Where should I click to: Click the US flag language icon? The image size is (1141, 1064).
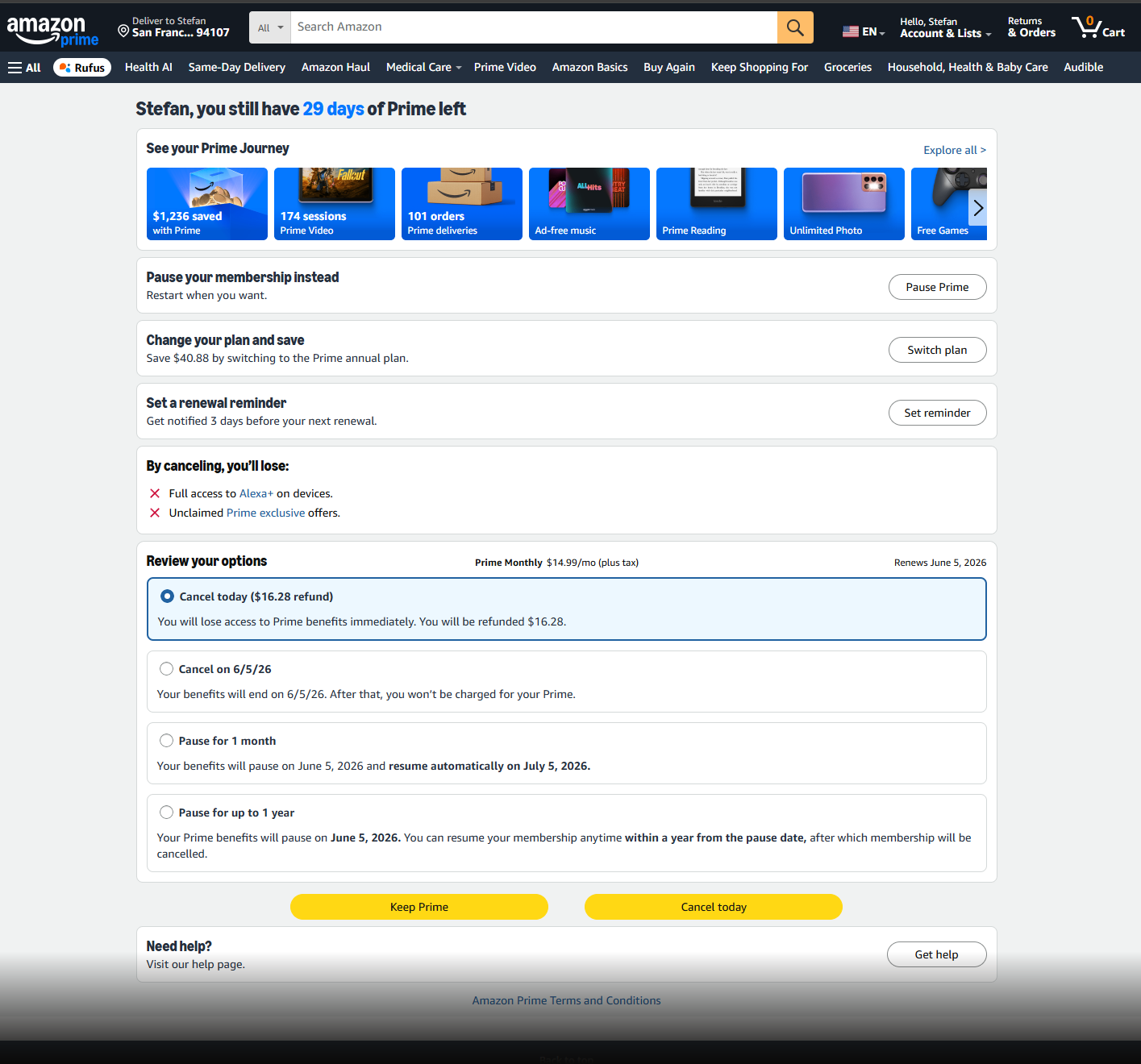(x=851, y=31)
